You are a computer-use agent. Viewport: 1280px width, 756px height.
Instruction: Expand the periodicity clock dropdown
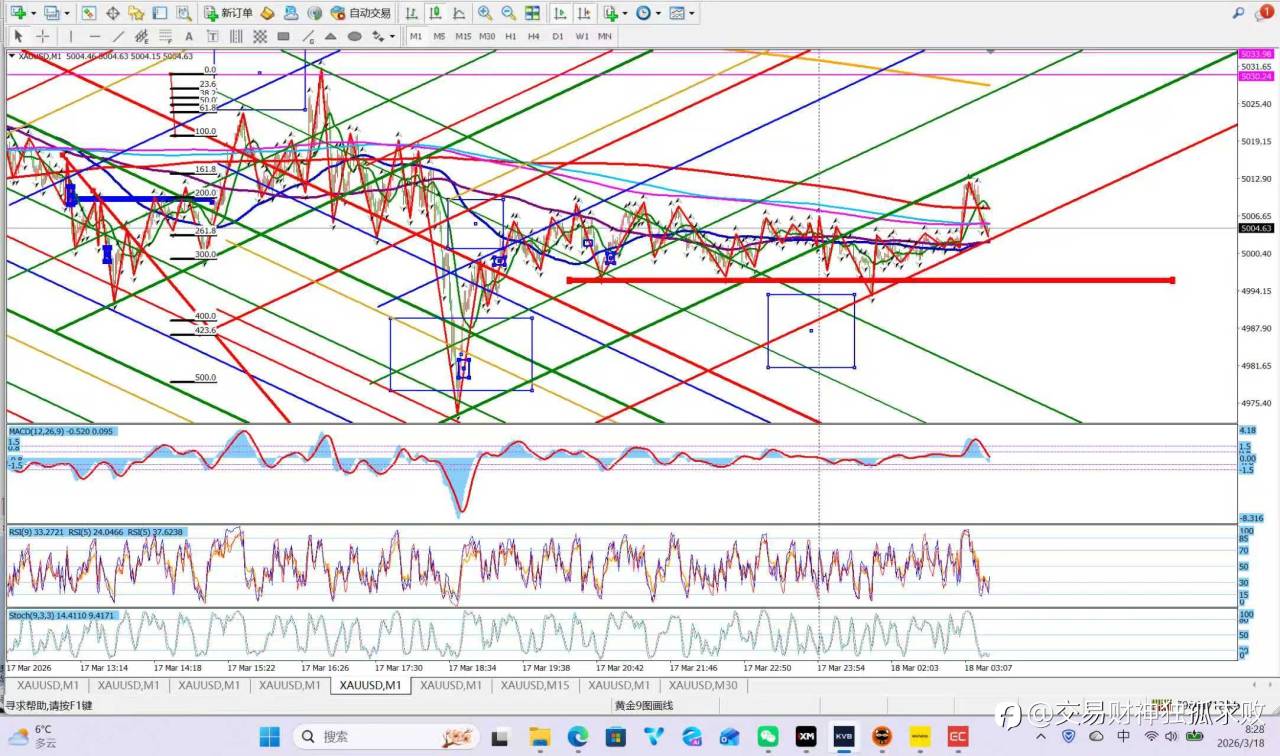pos(656,13)
